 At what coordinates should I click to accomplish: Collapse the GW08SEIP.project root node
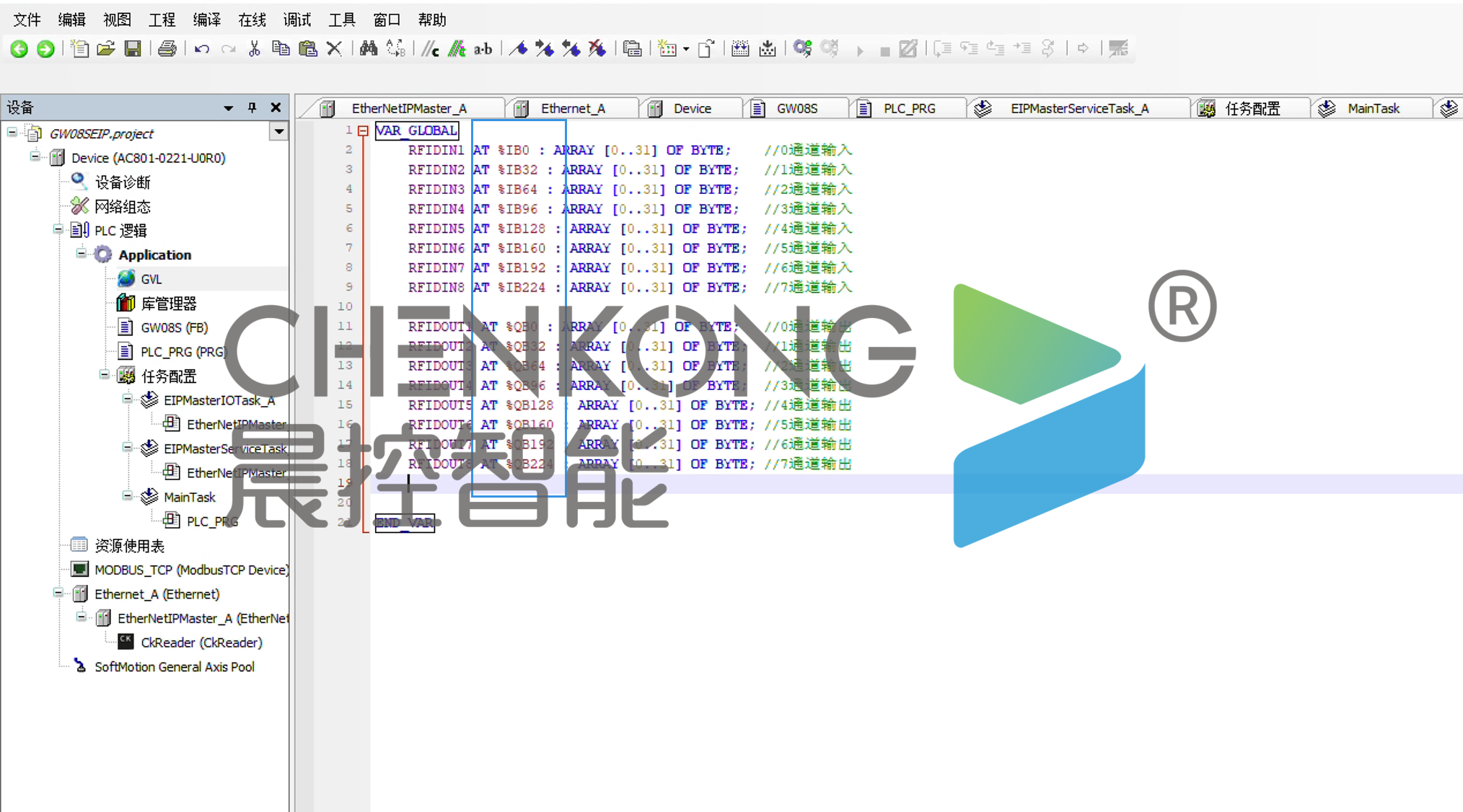12,132
